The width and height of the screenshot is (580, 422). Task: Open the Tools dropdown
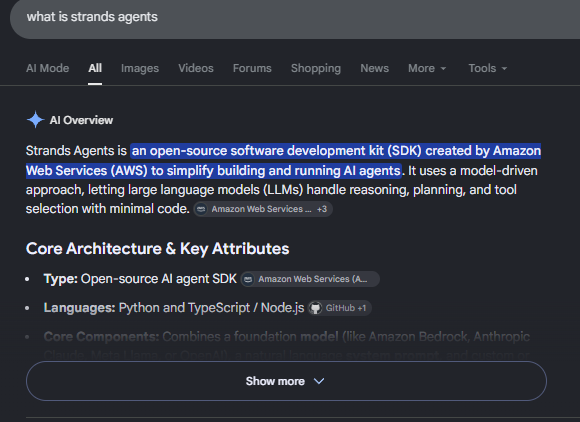point(488,68)
